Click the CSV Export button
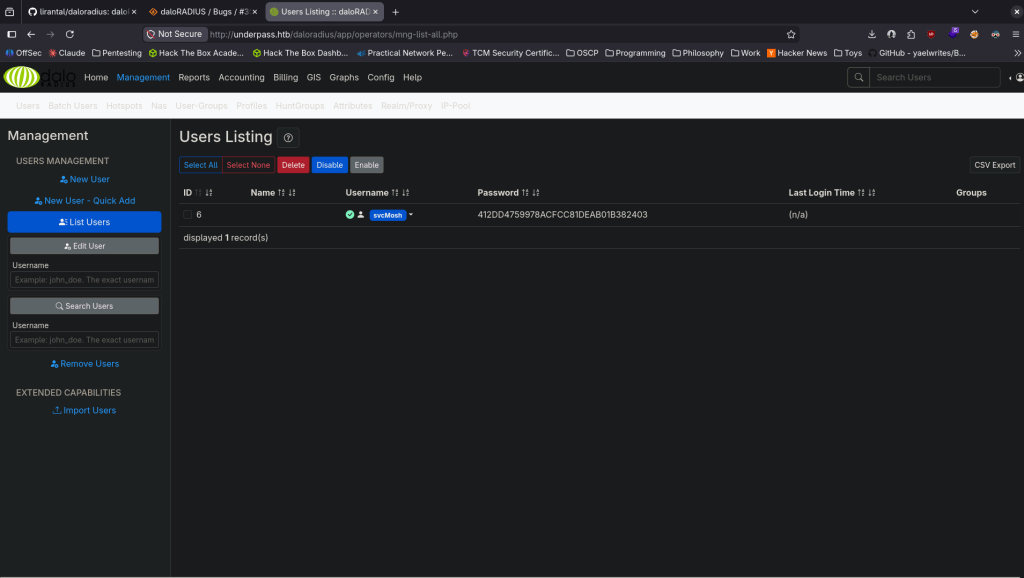The width and height of the screenshot is (1024, 578). pyautogui.click(x=994, y=165)
